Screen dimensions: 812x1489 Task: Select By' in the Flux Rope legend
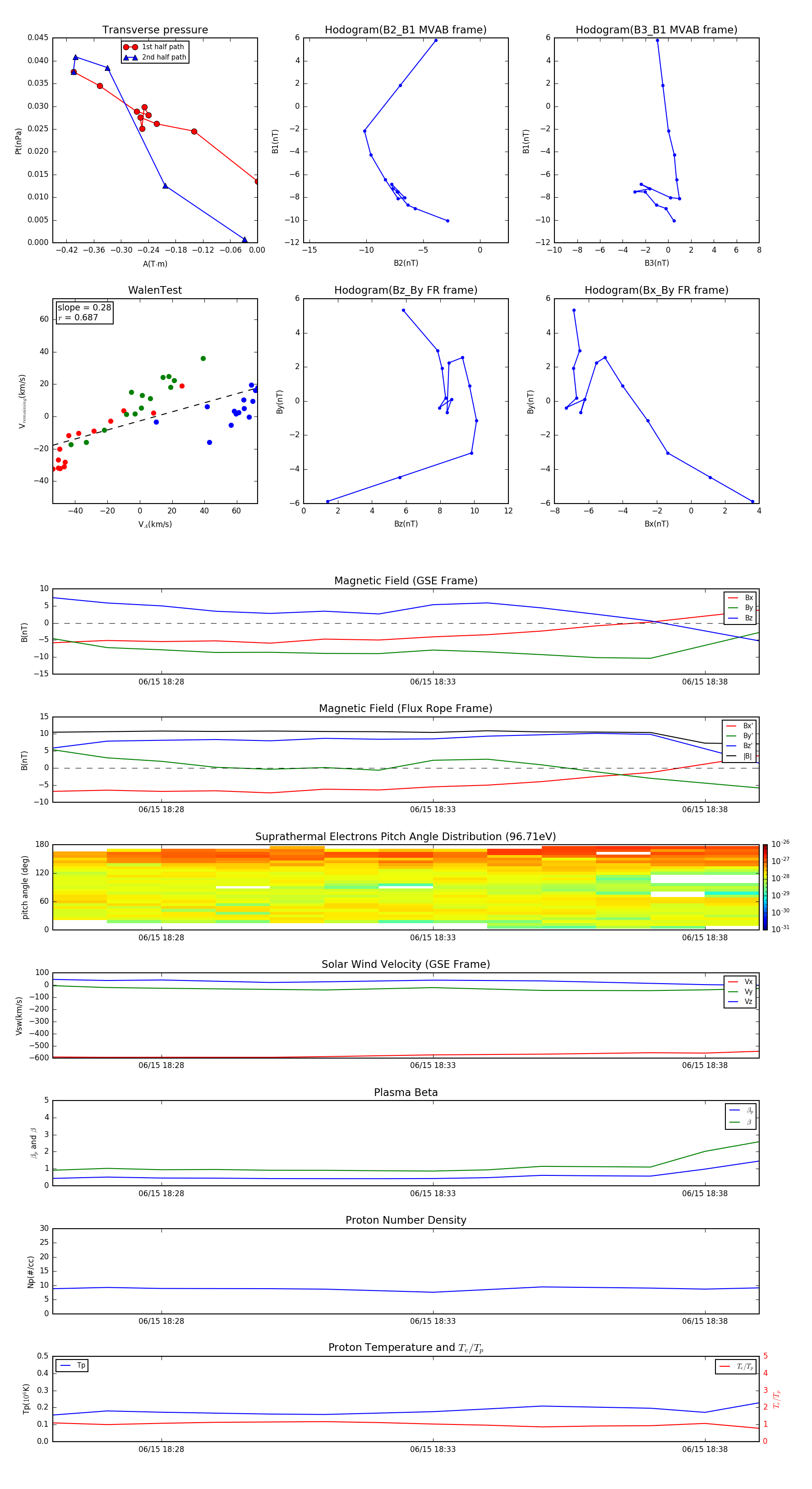pos(740,736)
